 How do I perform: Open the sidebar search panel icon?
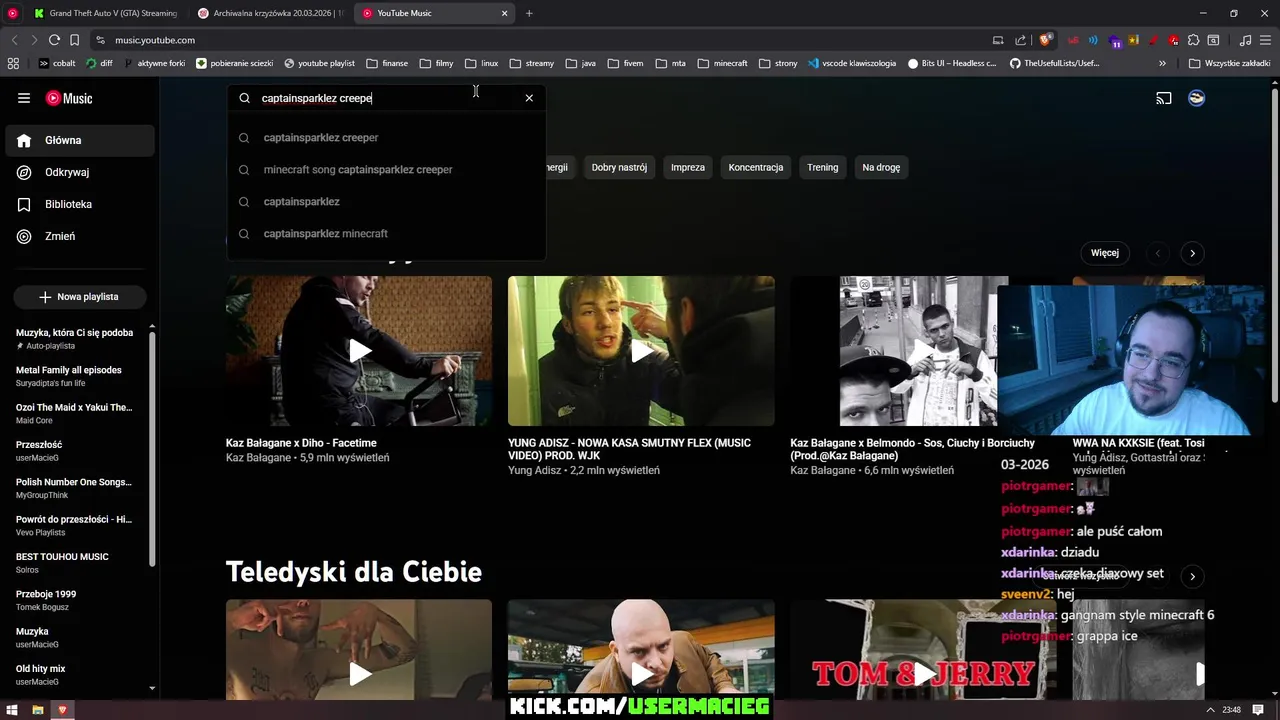1213,40
